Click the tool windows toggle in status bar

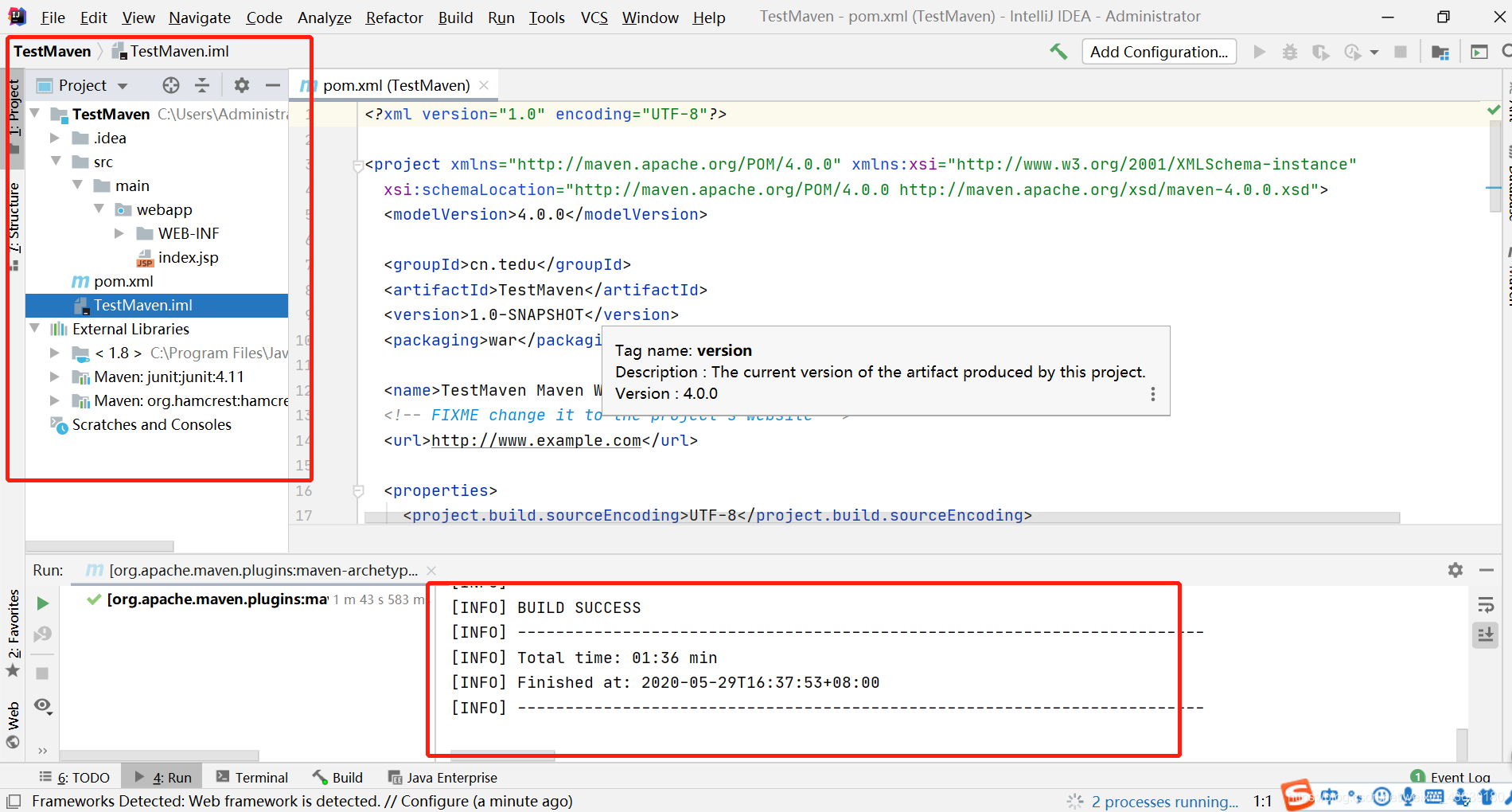[14, 801]
